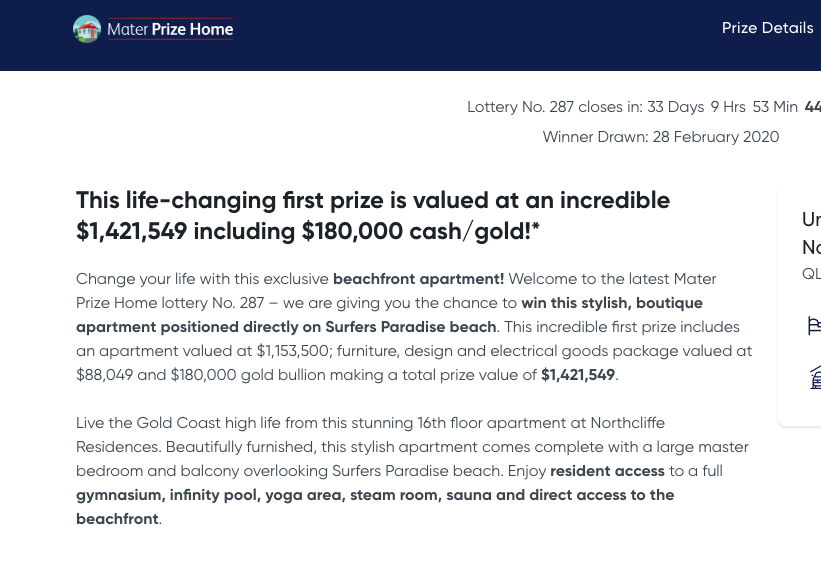
Task: Open the Prize Details menu item
Action: [x=767, y=28]
